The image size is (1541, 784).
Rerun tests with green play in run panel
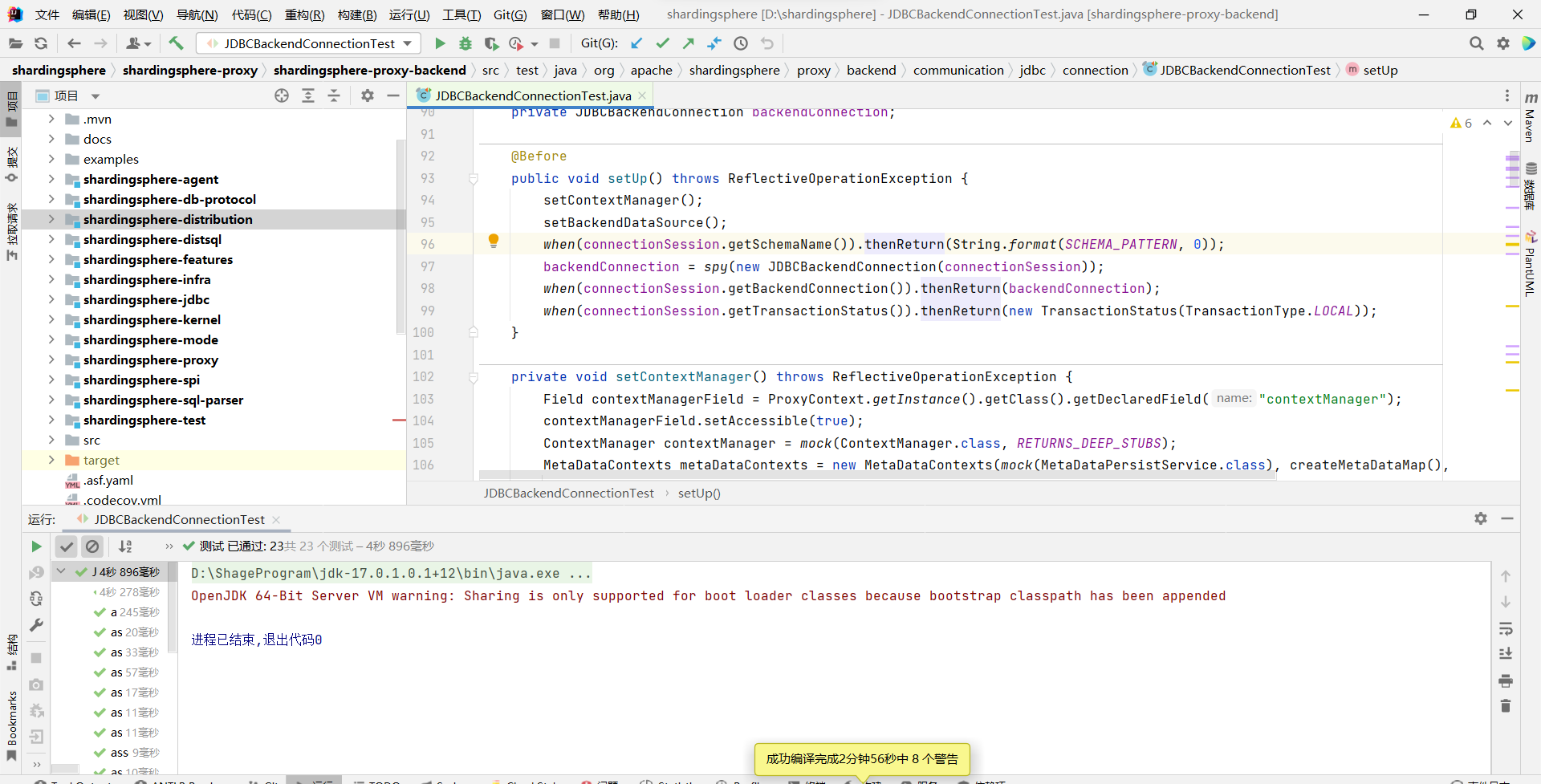tap(36, 546)
